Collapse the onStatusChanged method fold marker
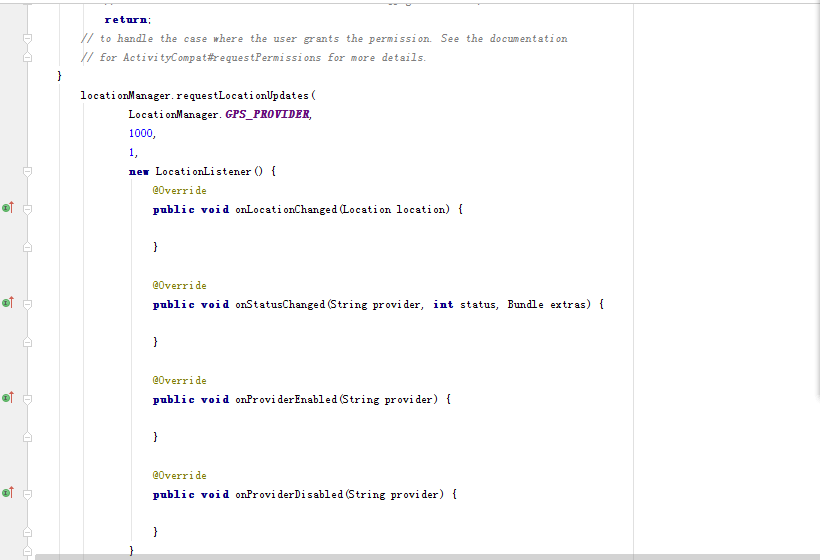The height and width of the screenshot is (560, 820). [x=28, y=304]
